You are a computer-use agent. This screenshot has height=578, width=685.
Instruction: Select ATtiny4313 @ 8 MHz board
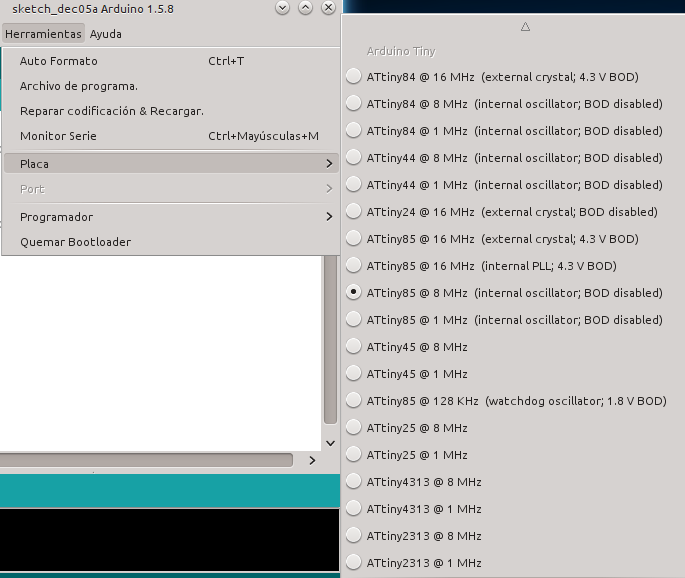[x=513, y=482]
